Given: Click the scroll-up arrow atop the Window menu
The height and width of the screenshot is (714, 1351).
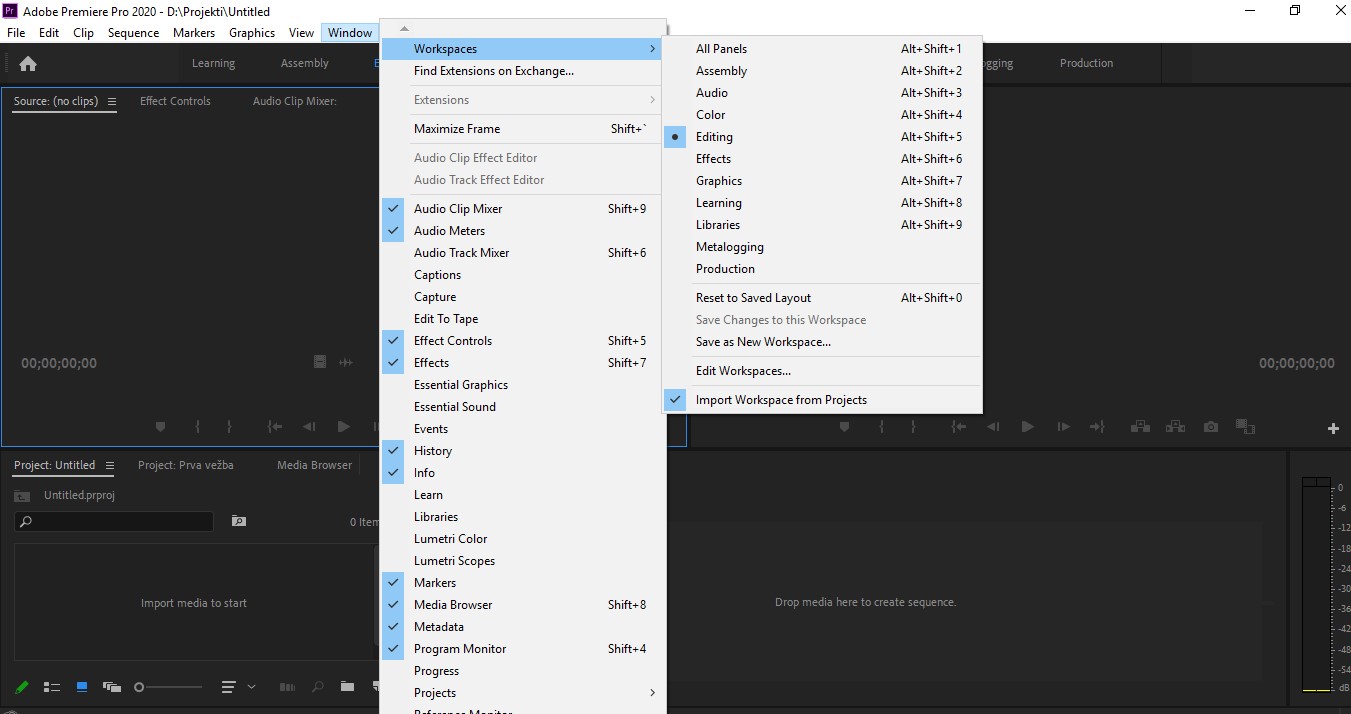Looking at the screenshot, I should point(404,29).
